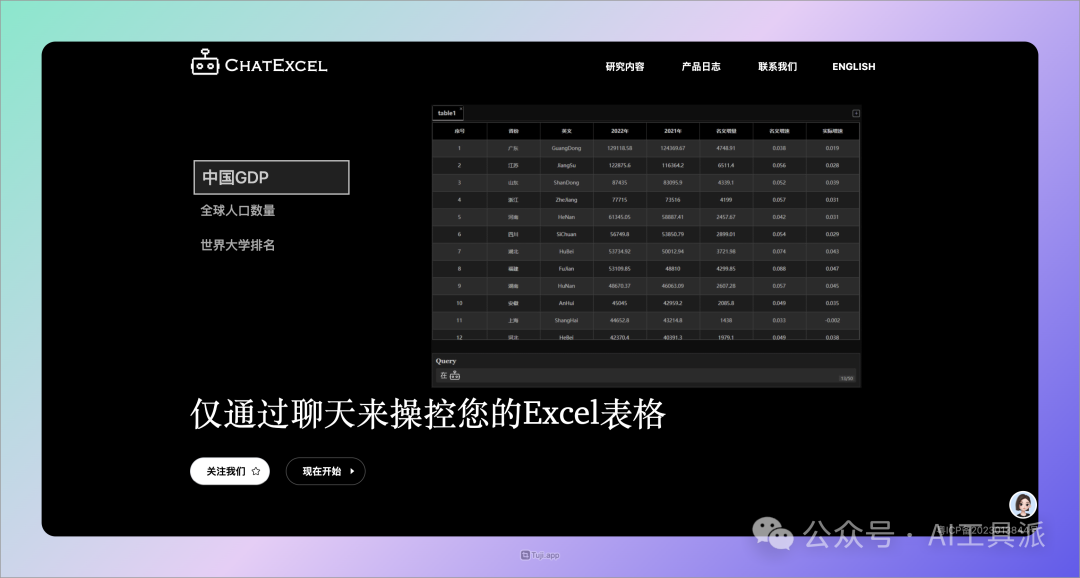Click the 关注我们 button
1080x578 pixels.
tap(230, 471)
